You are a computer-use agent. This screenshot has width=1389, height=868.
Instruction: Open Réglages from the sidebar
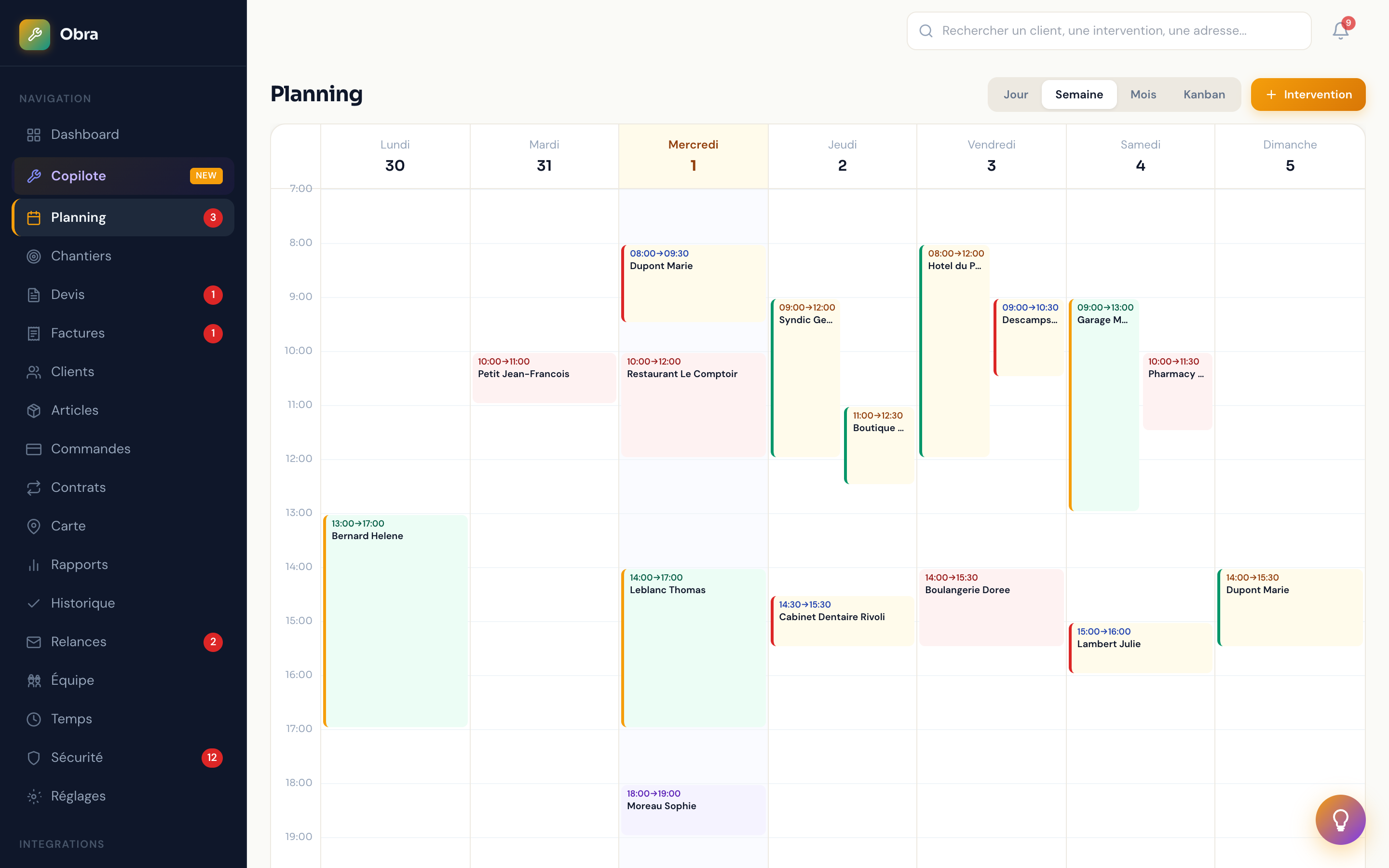[33, 796]
